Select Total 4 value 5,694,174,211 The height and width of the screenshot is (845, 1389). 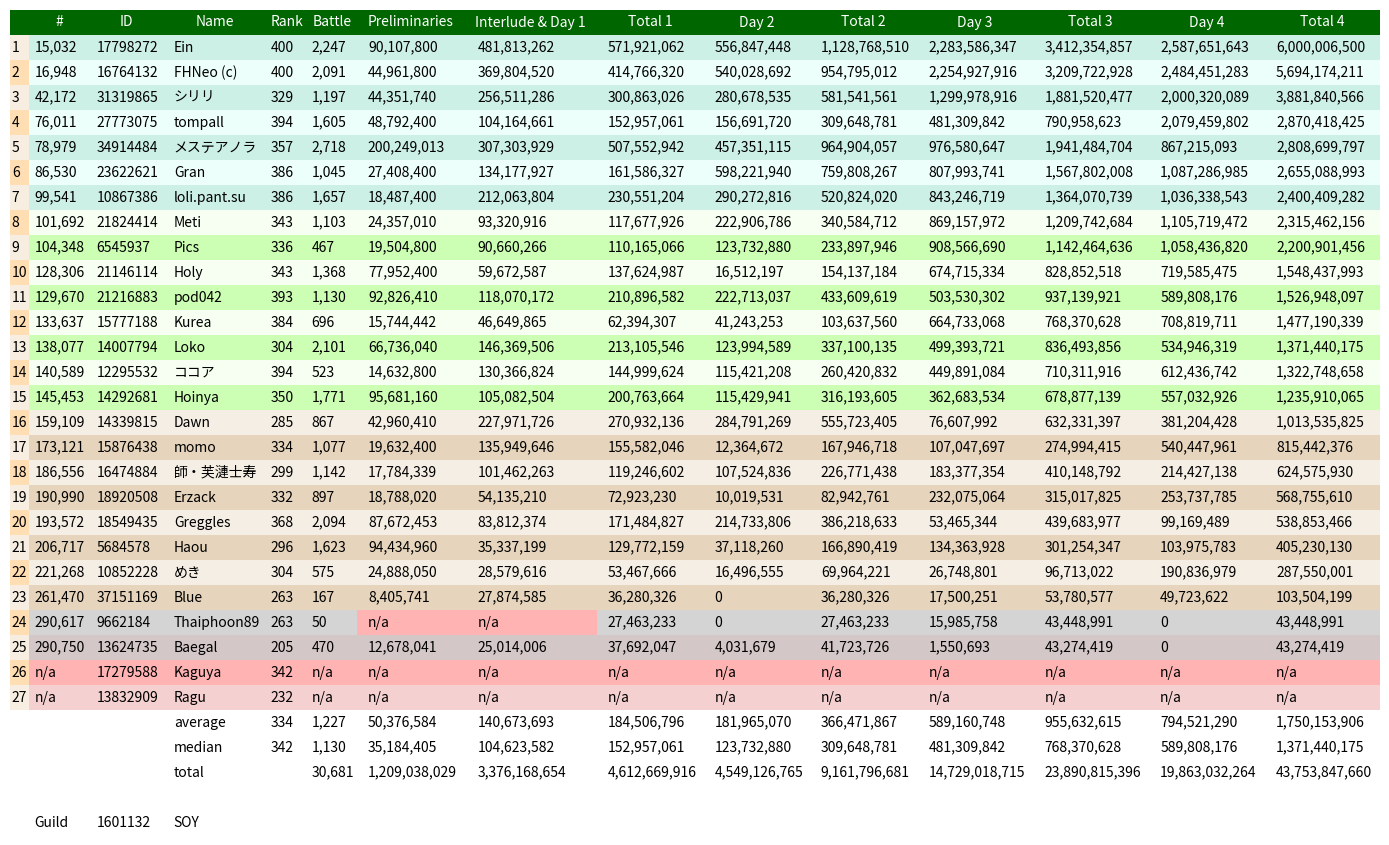[1320, 72]
